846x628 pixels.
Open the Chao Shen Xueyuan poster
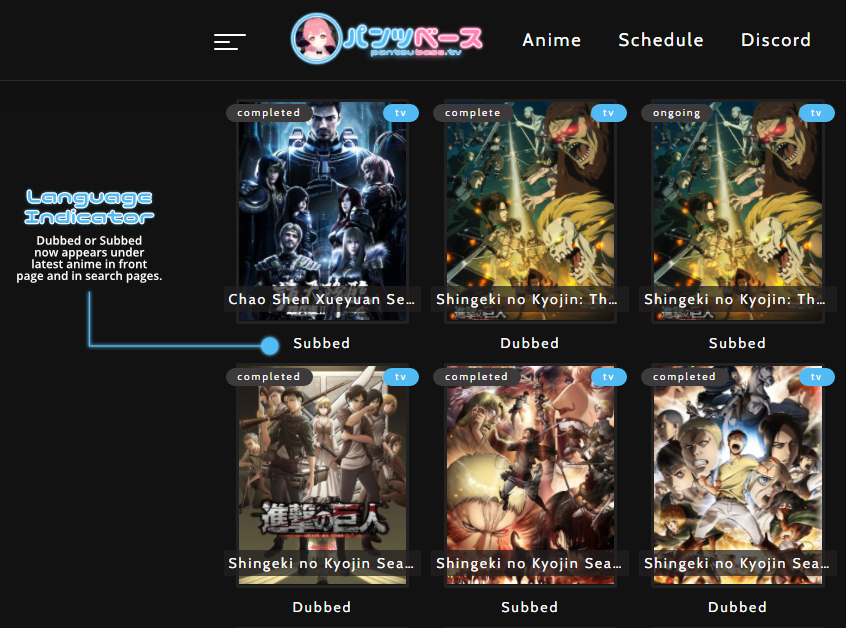point(322,211)
